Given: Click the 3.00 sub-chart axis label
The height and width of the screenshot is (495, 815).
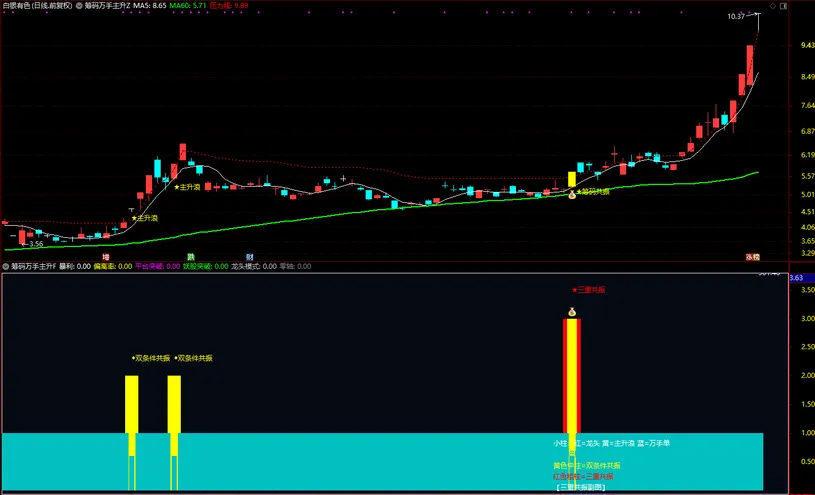Looking at the screenshot, I should point(808,319).
